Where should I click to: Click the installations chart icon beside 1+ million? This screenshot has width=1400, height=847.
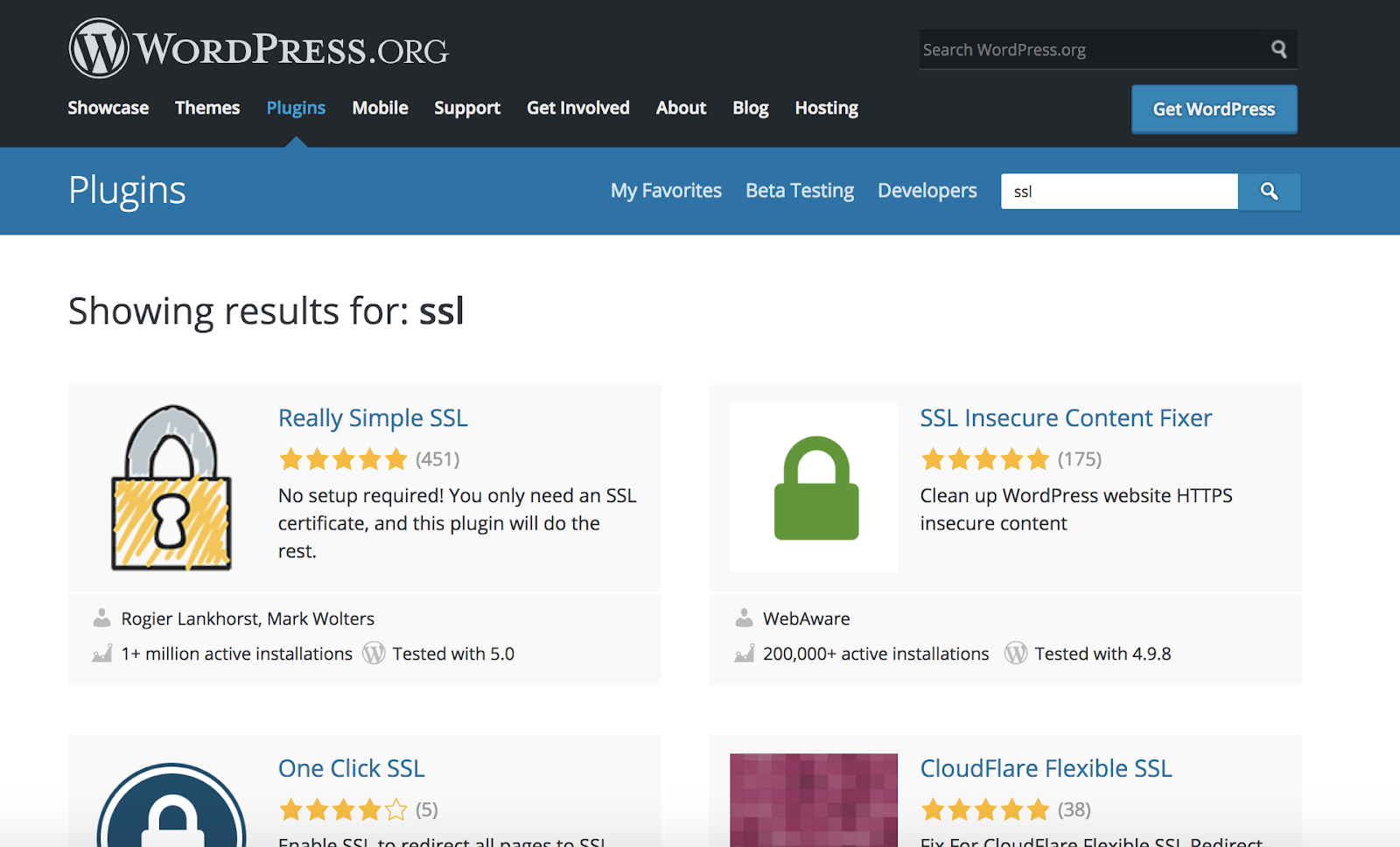click(102, 653)
